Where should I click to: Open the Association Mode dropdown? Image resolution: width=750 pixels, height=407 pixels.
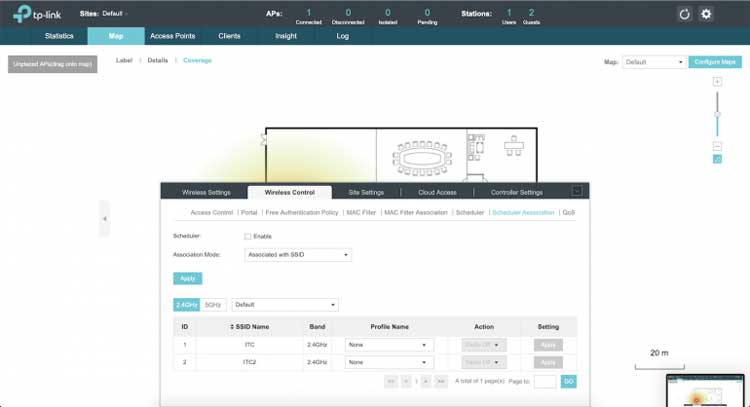coord(298,255)
